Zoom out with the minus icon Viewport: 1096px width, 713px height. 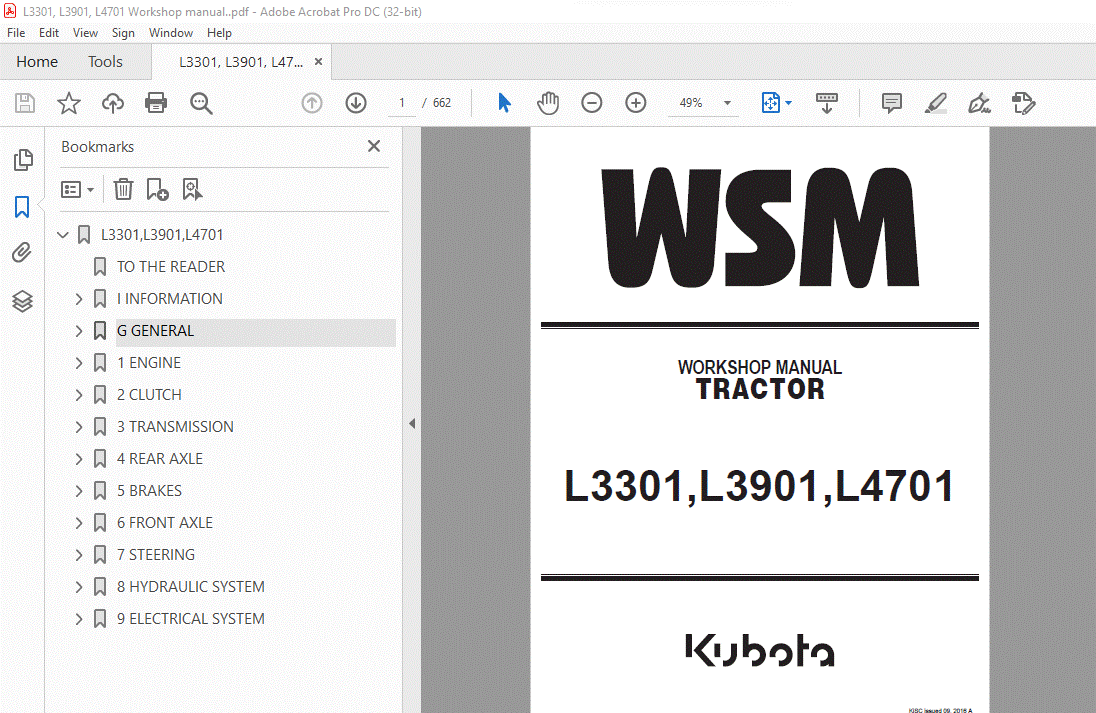coord(591,103)
